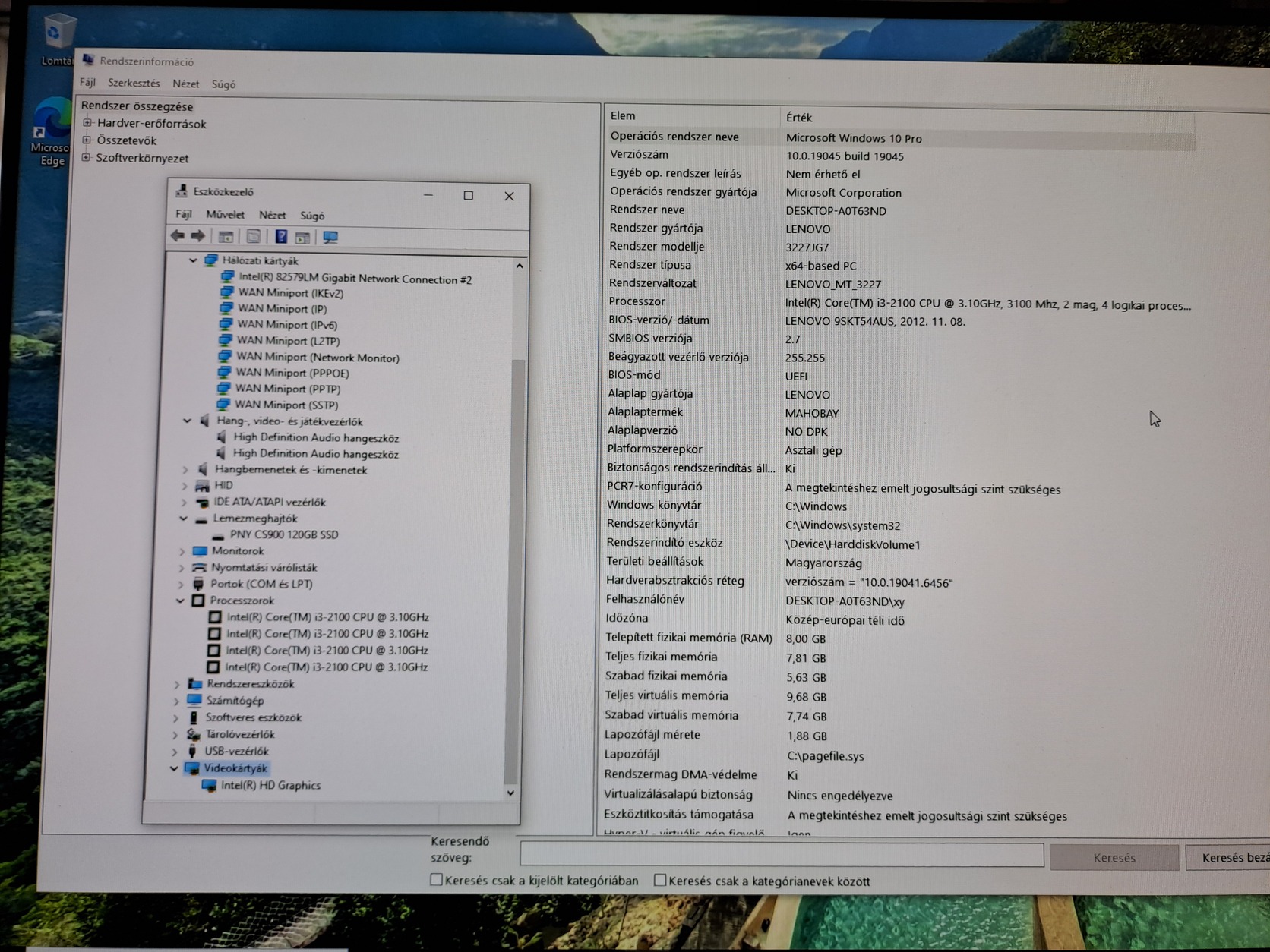Click the Portok (COM és LPT) icon
The width and height of the screenshot is (1270, 952).
(x=198, y=584)
